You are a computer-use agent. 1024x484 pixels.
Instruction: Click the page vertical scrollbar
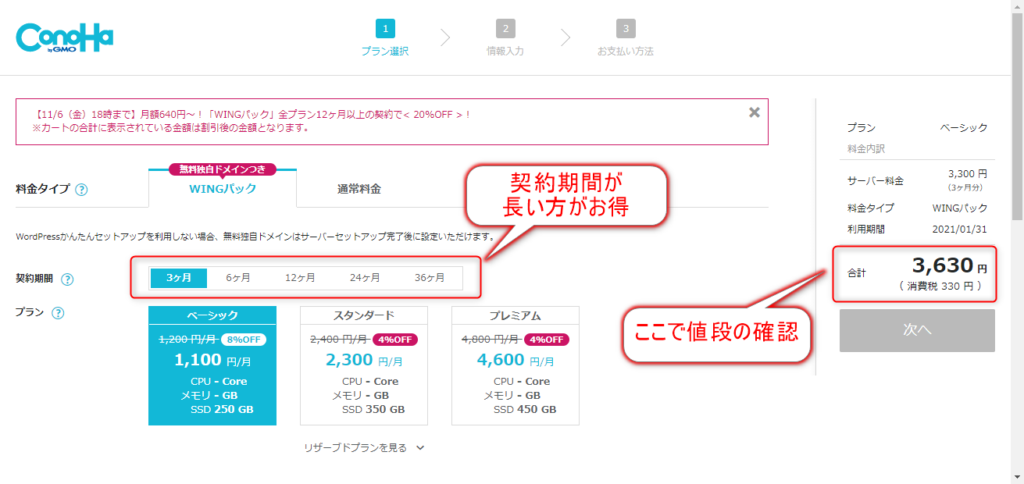(1017, 242)
